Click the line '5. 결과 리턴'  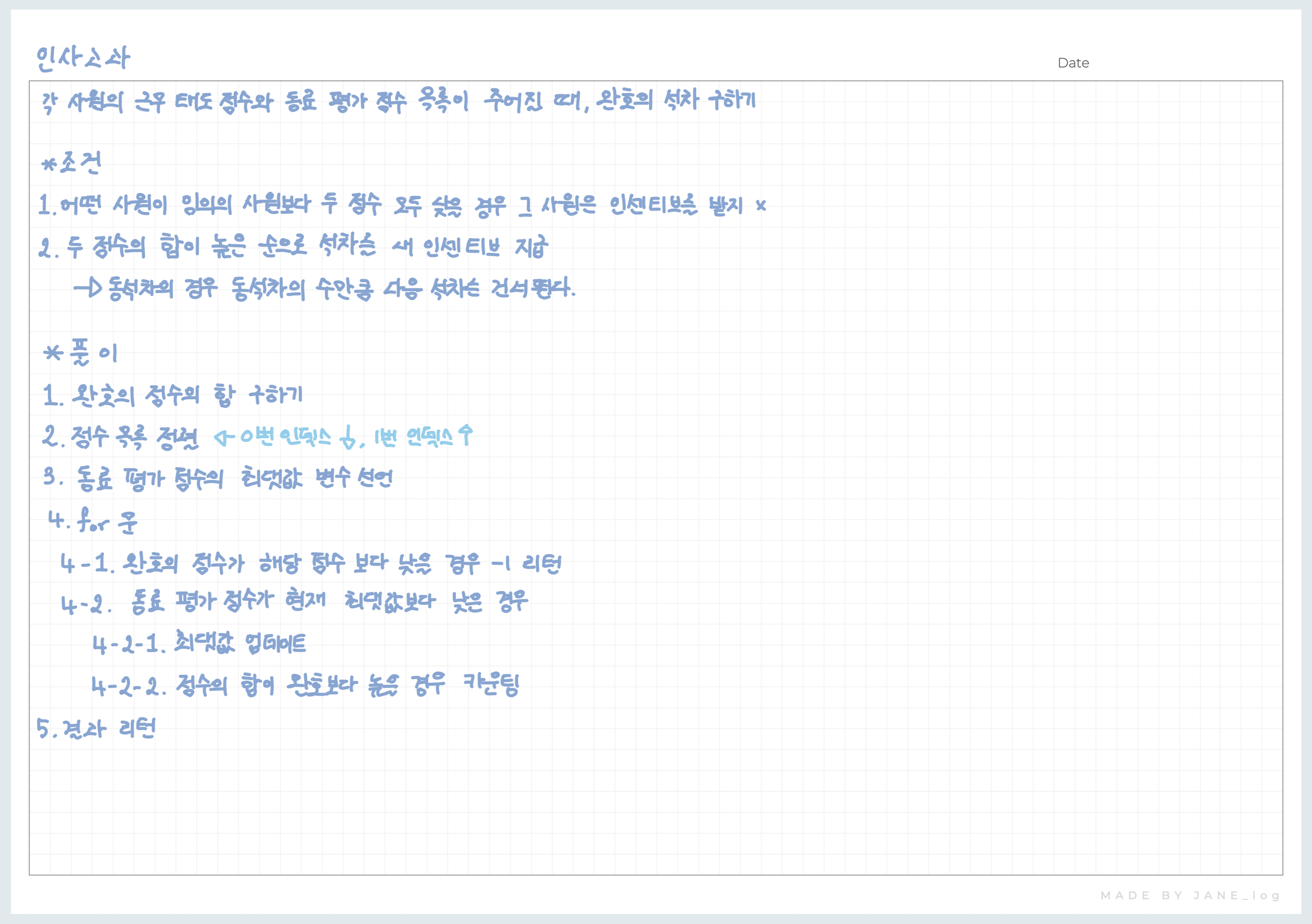coord(96,729)
